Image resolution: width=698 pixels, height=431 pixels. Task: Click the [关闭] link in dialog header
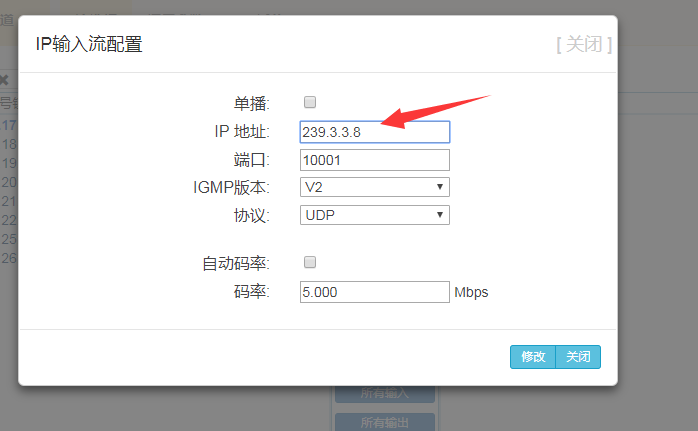click(x=583, y=45)
